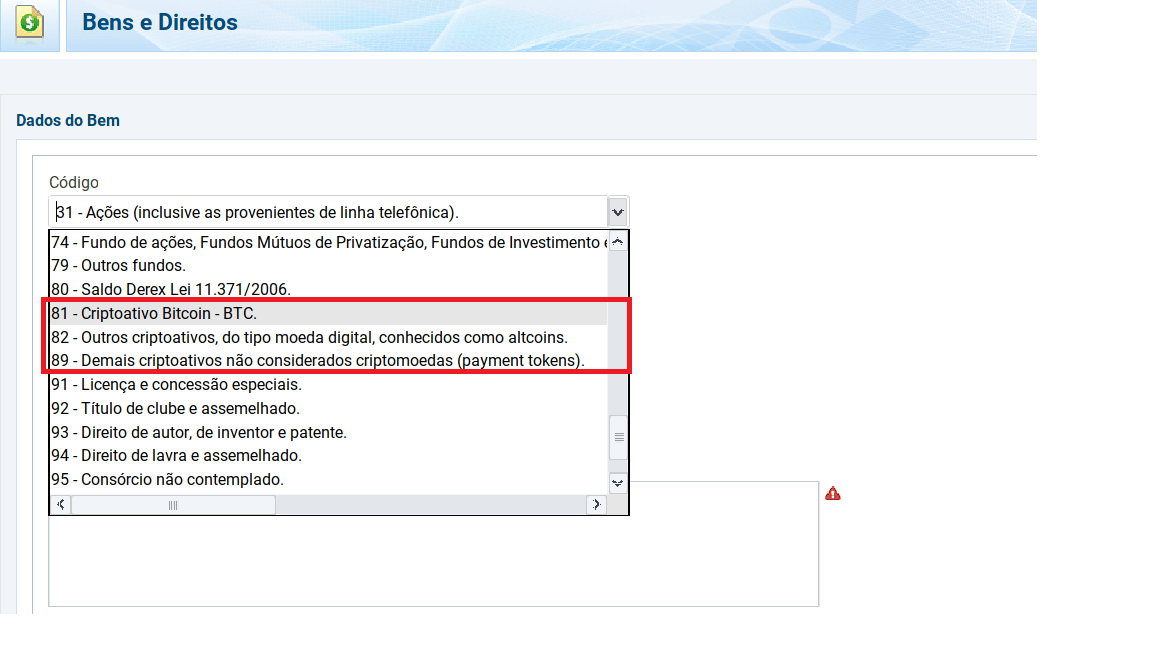The image size is (1152, 648).
Task: Click the green dollar Bens e Direitos icon
Action: coord(30,22)
